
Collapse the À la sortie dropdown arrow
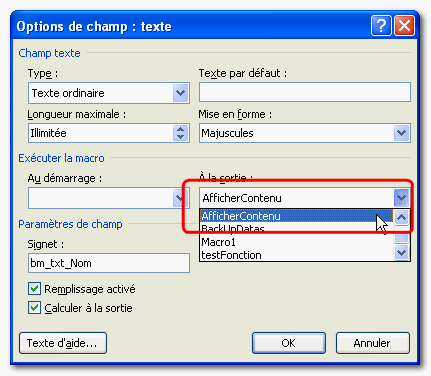click(x=401, y=198)
